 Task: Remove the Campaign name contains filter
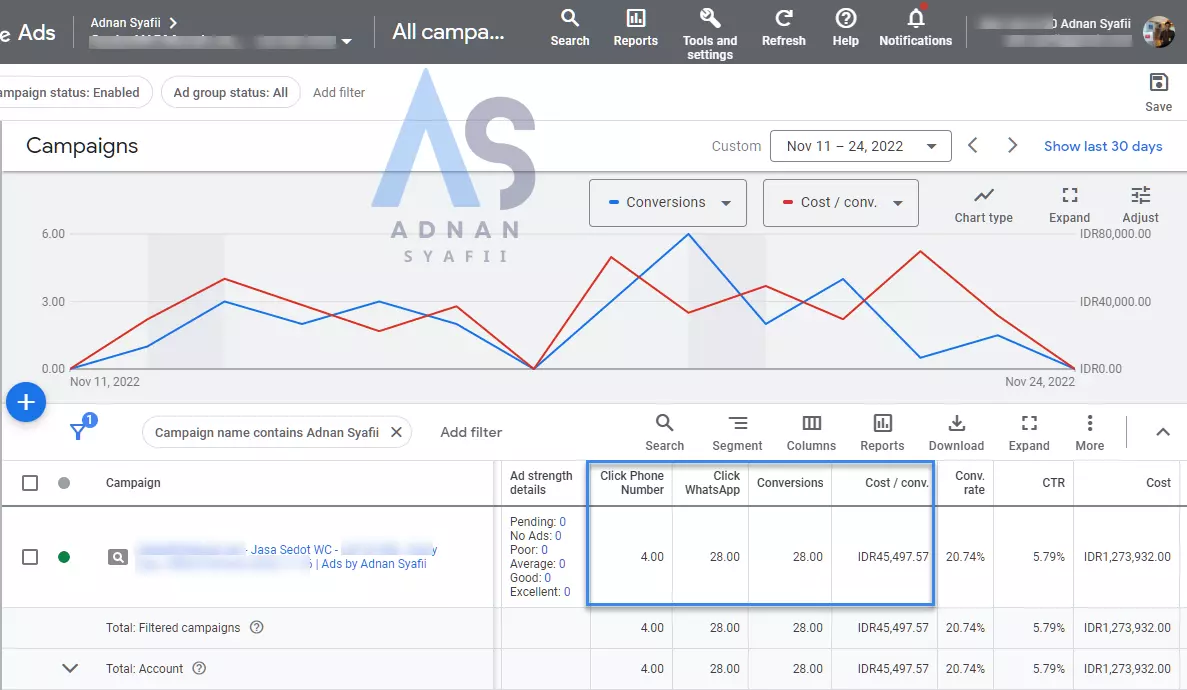pos(396,432)
